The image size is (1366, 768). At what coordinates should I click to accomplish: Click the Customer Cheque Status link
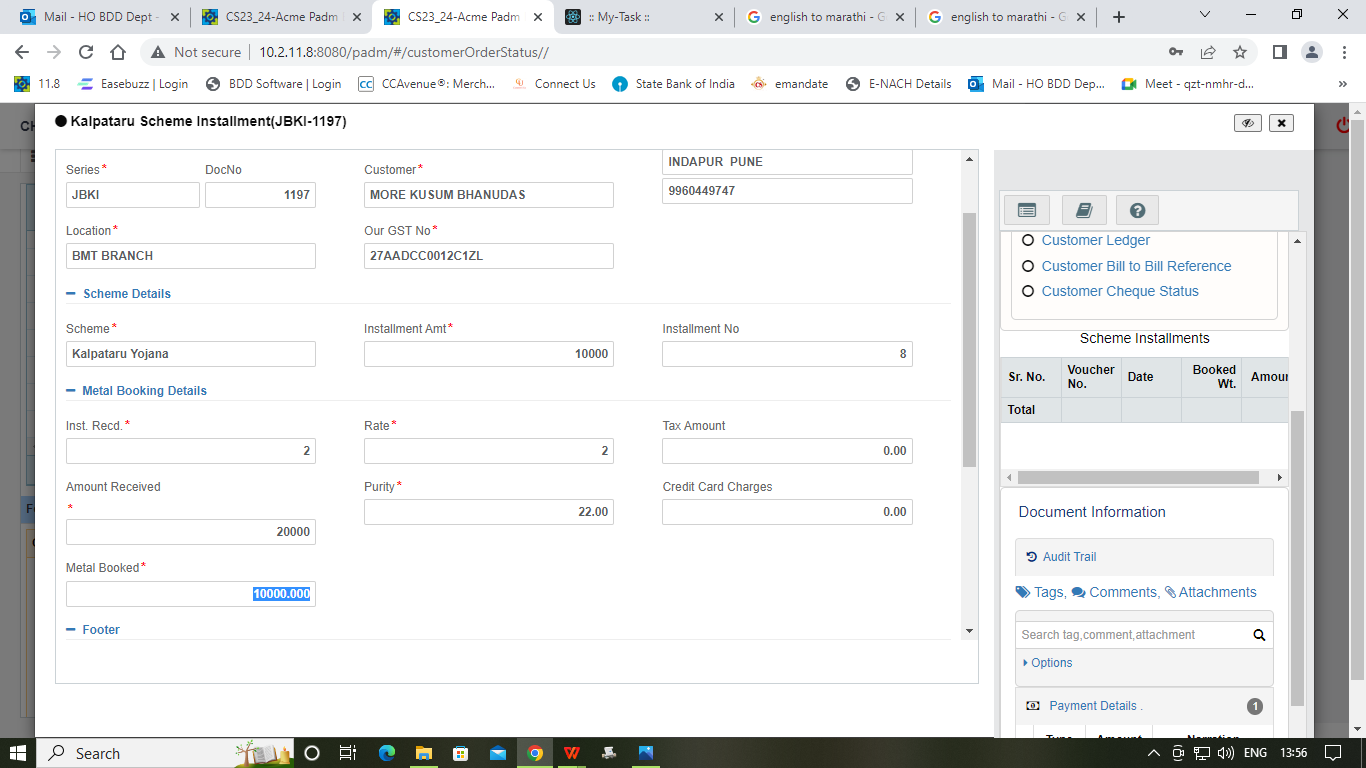point(1120,292)
